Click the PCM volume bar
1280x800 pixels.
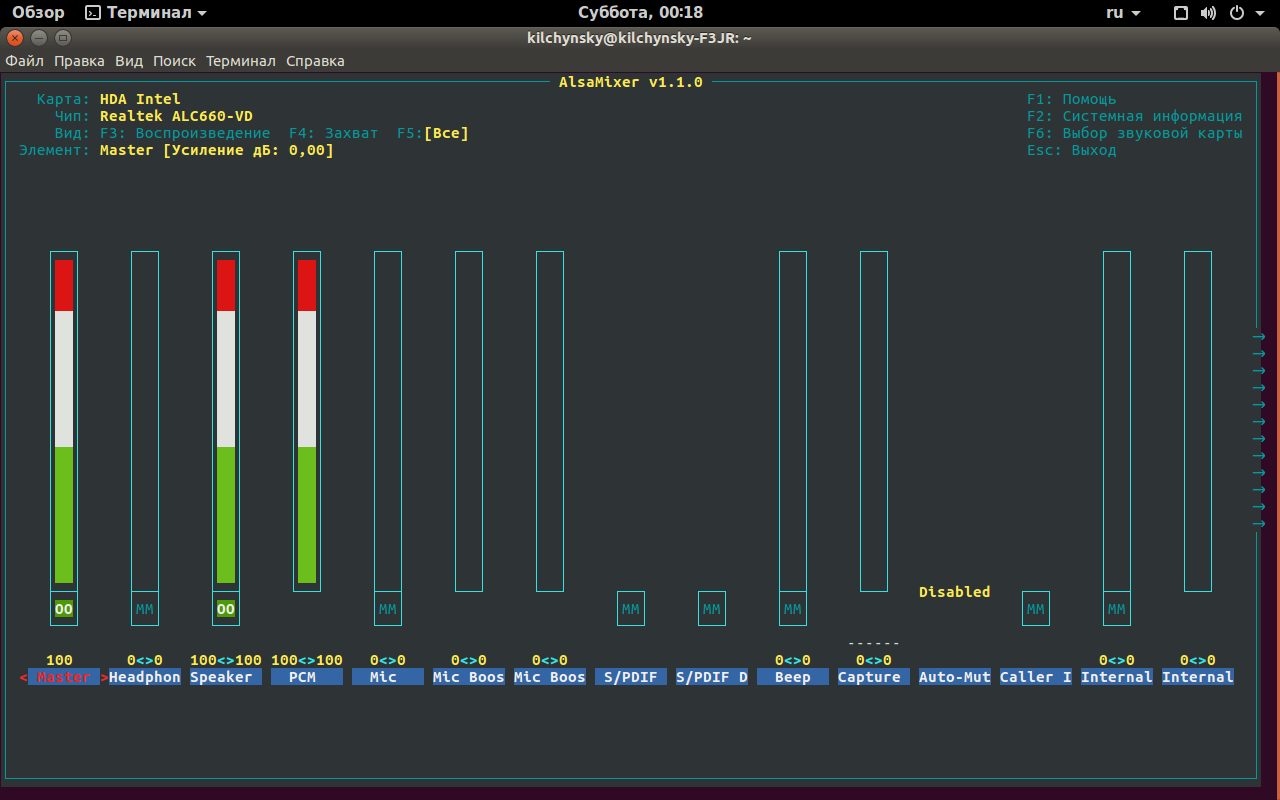(x=307, y=421)
